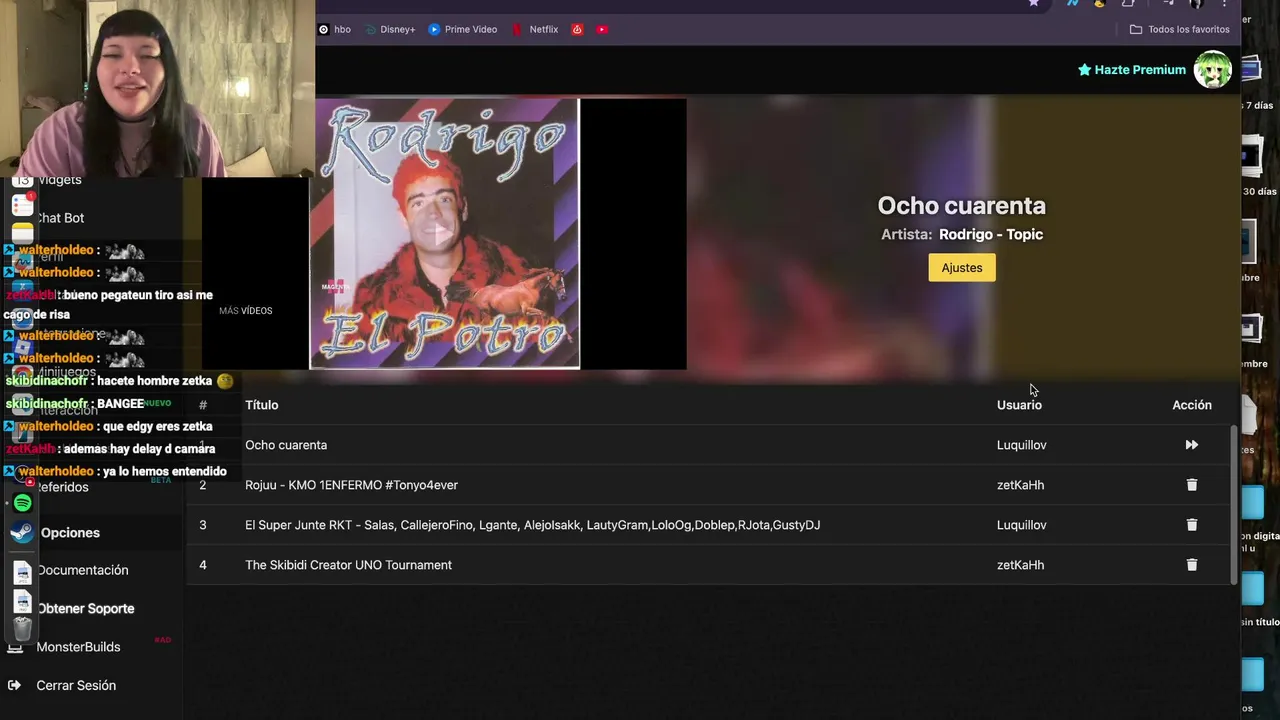1280x720 pixels.
Task: Click MÁS VÍDEOS overlay text
Action: coord(245,311)
